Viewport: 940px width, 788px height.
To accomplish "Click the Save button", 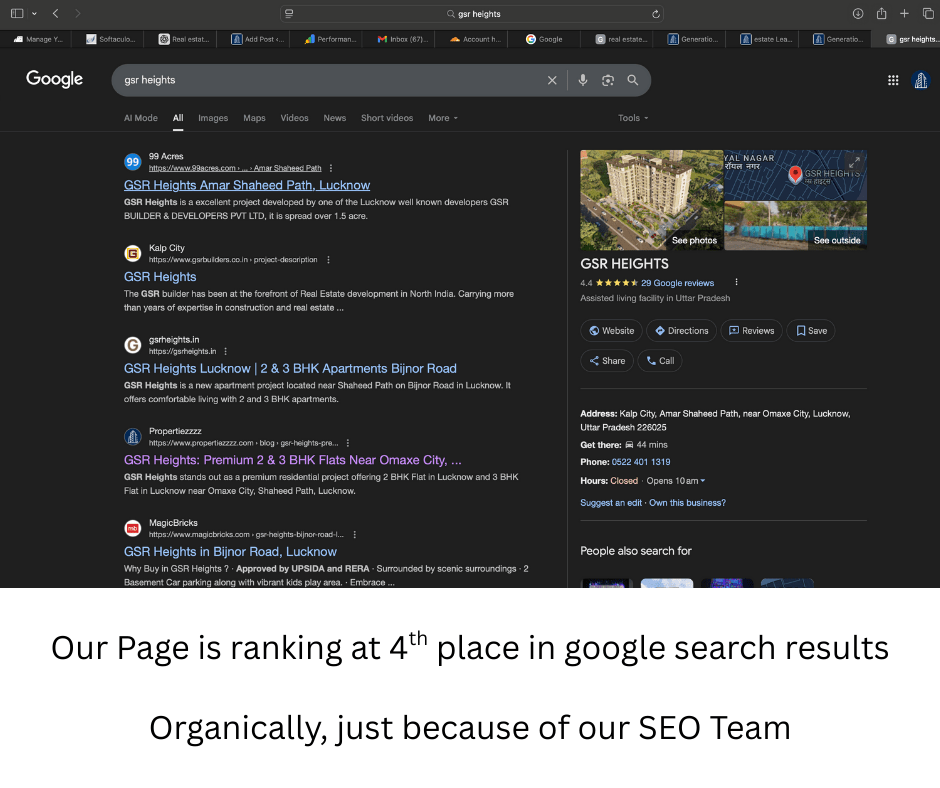I will [x=811, y=331].
